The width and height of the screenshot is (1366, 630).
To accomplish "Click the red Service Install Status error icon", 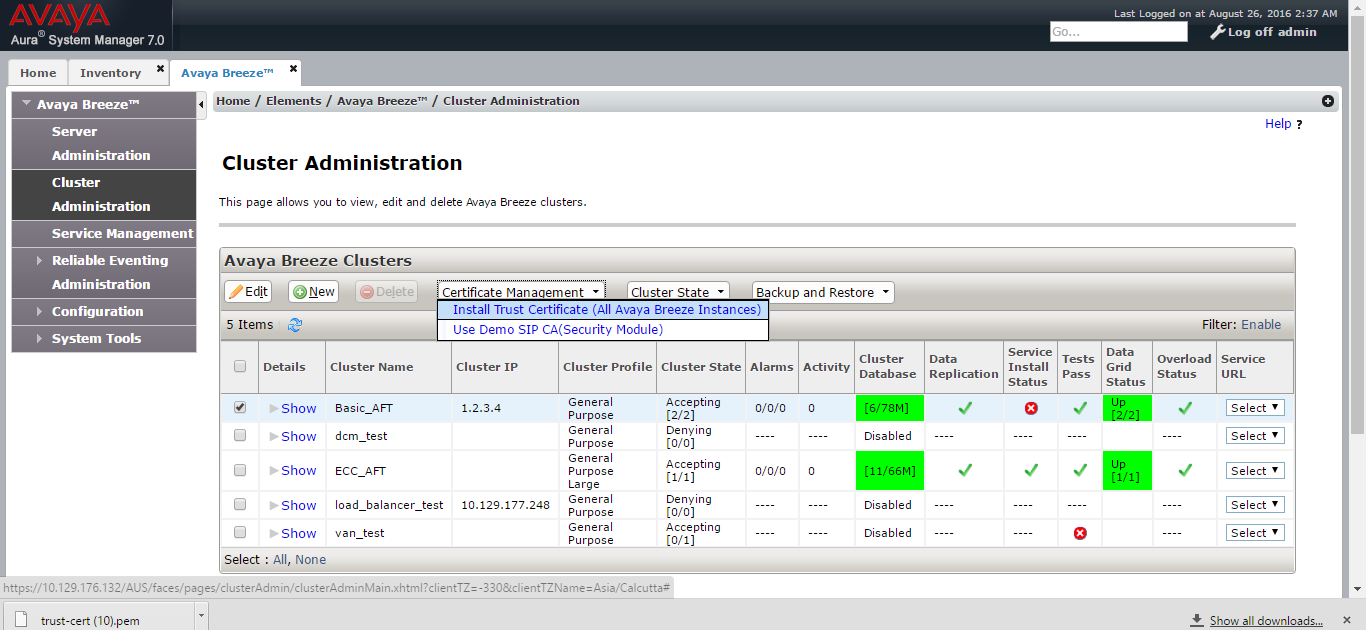I will (x=1031, y=408).
